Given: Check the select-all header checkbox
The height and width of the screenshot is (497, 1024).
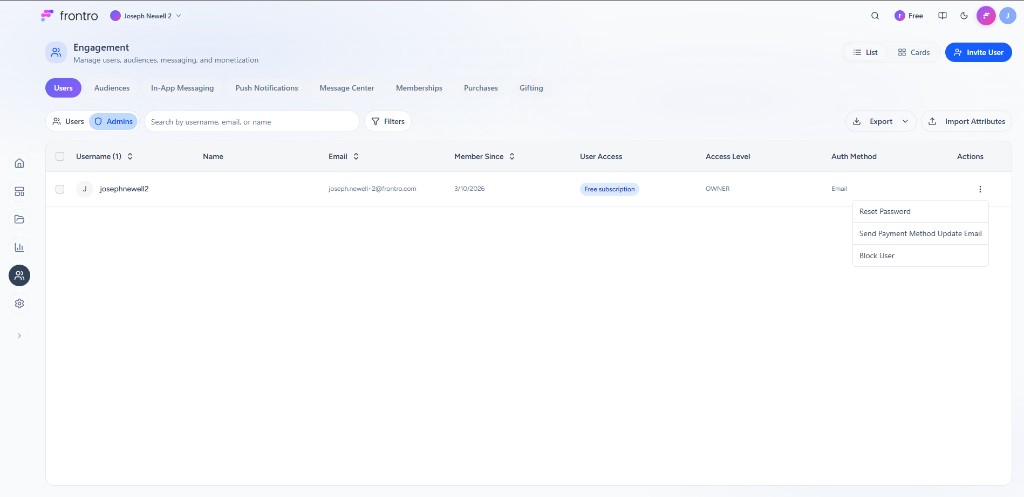Looking at the screenshot, I should [59, 157].
